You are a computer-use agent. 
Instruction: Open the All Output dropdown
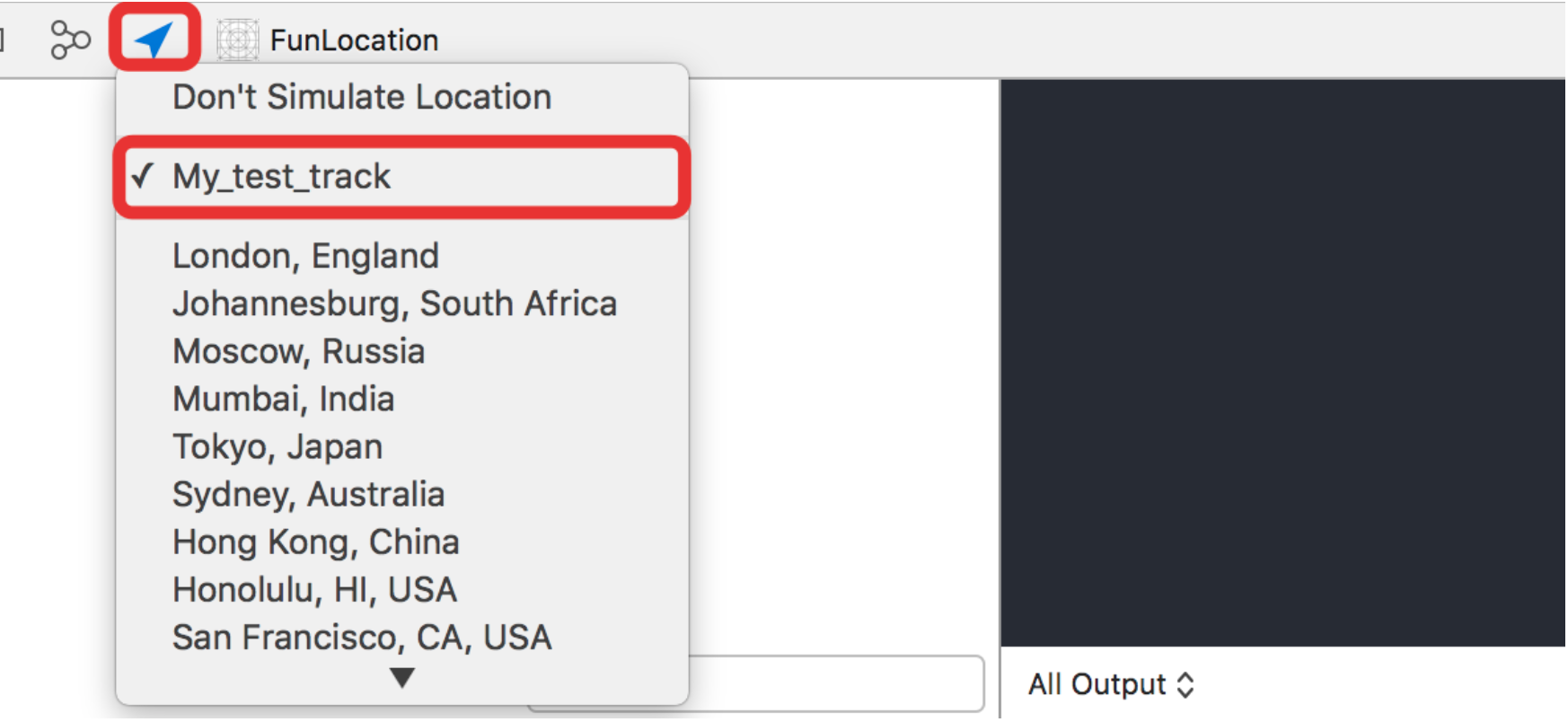click(1111, 684)
